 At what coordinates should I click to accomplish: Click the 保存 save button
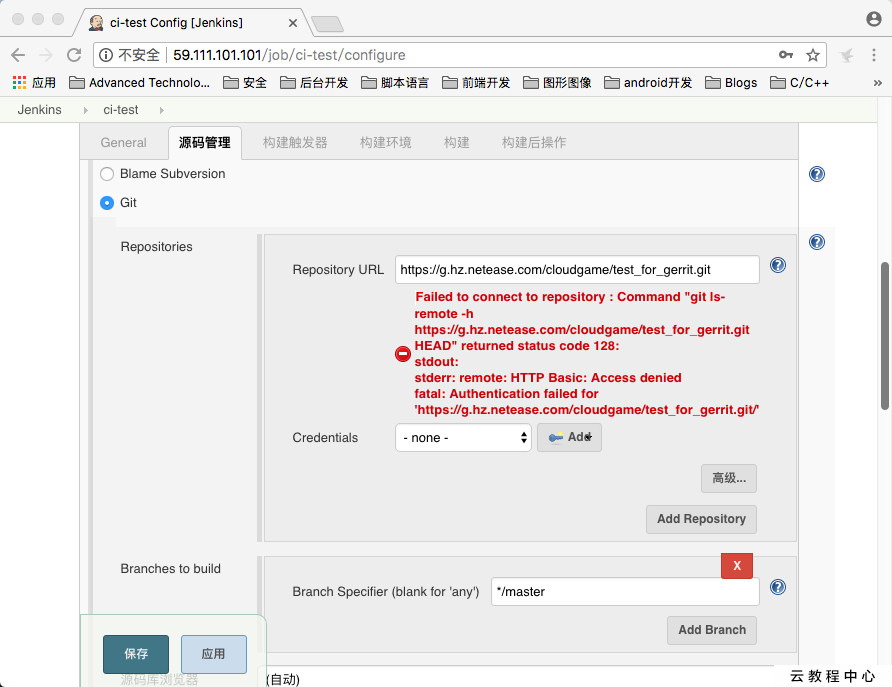(135, 653)
